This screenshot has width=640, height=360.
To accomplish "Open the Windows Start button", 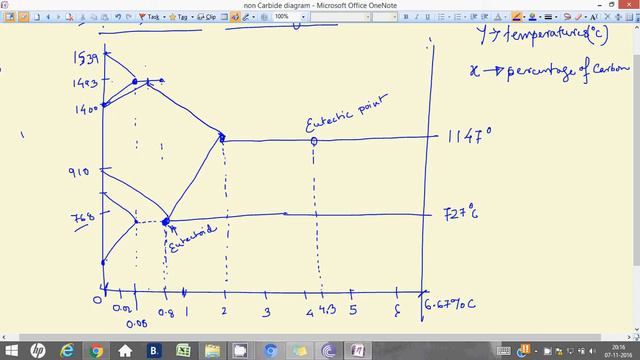I will [x=11, y=351].
